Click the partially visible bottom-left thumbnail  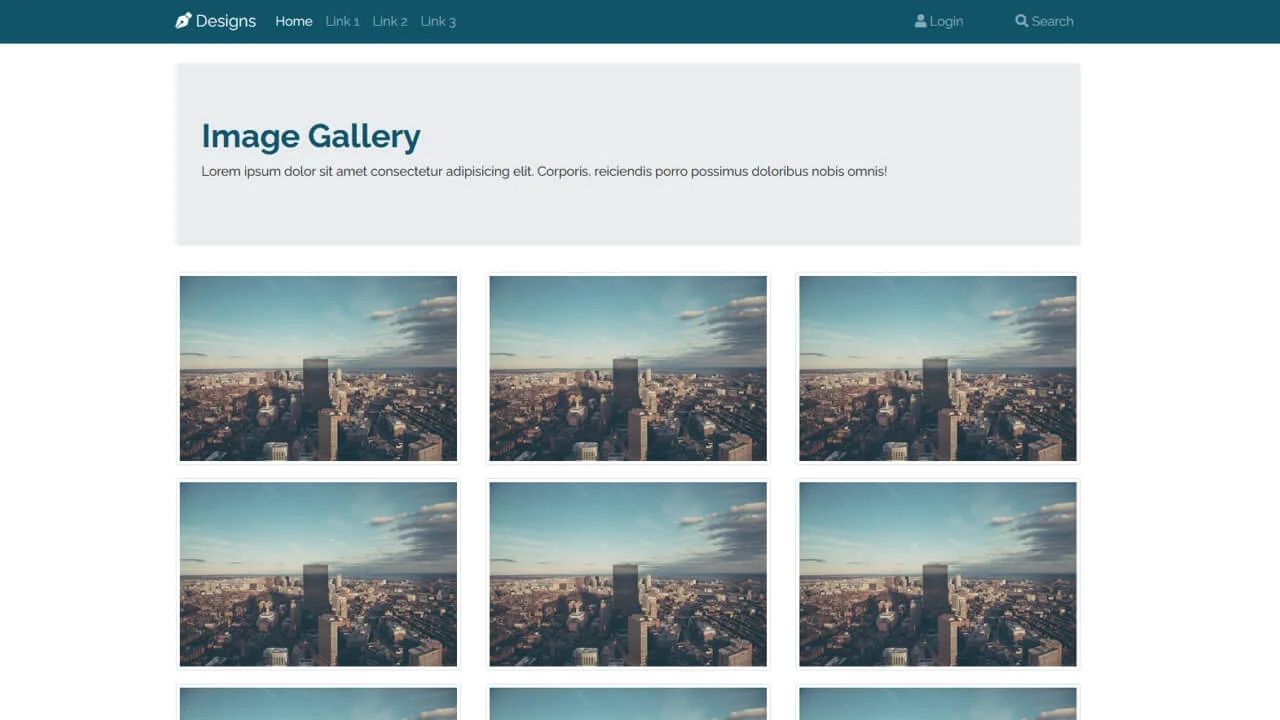317,705
